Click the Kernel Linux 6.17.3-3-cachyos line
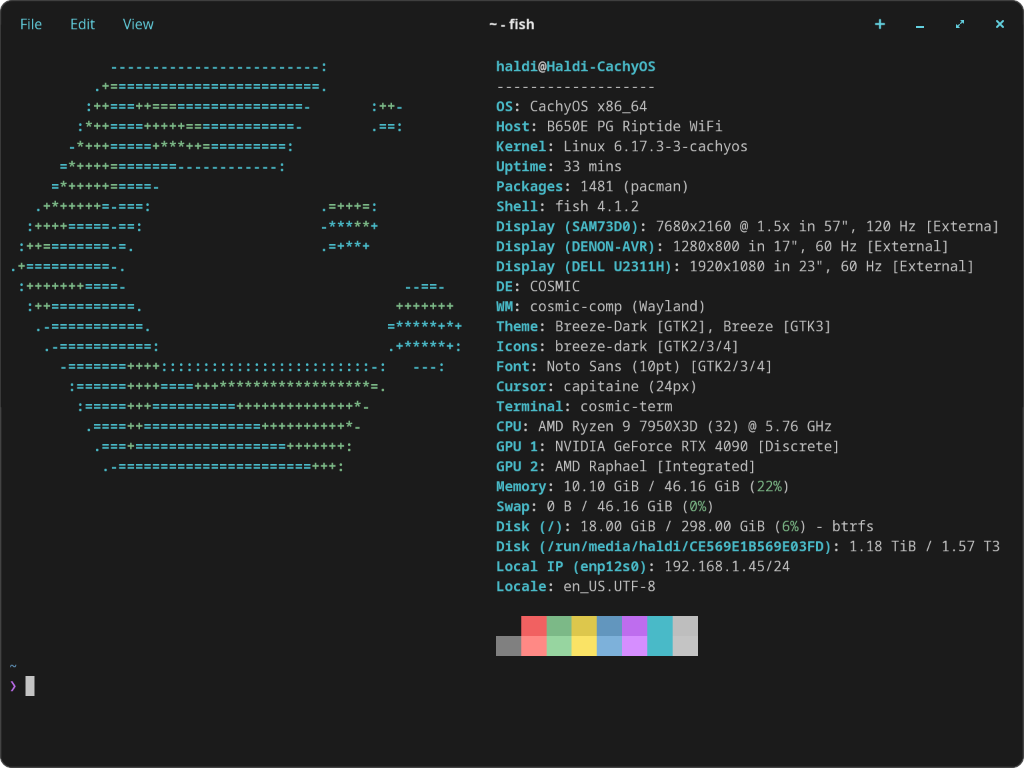Screen dimensions: 1024x768 coord(622,146)
